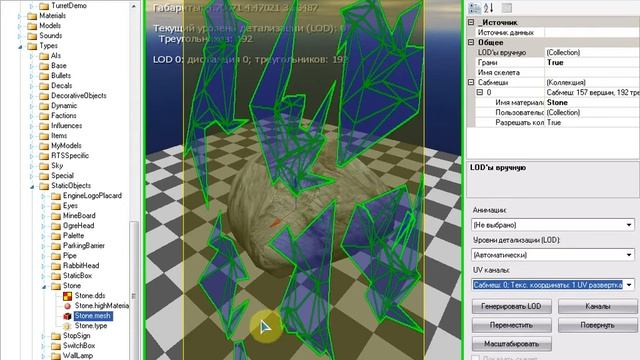Click the Разрешать кол value True
The width and height of the screenshot is (640, 360).
pyautogui.click(x=554, y=122)
